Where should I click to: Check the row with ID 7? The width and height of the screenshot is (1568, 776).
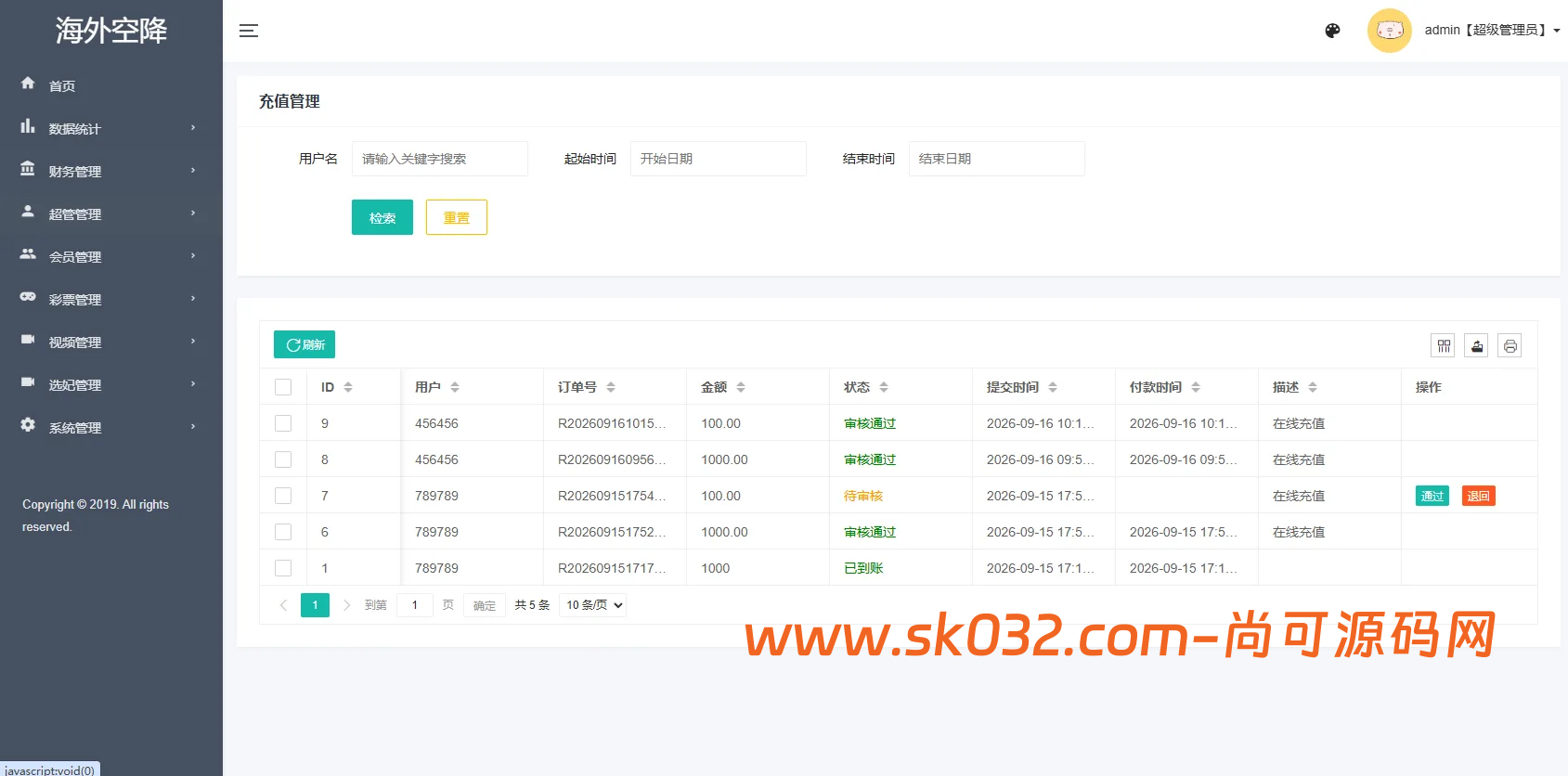coord(283,496)
